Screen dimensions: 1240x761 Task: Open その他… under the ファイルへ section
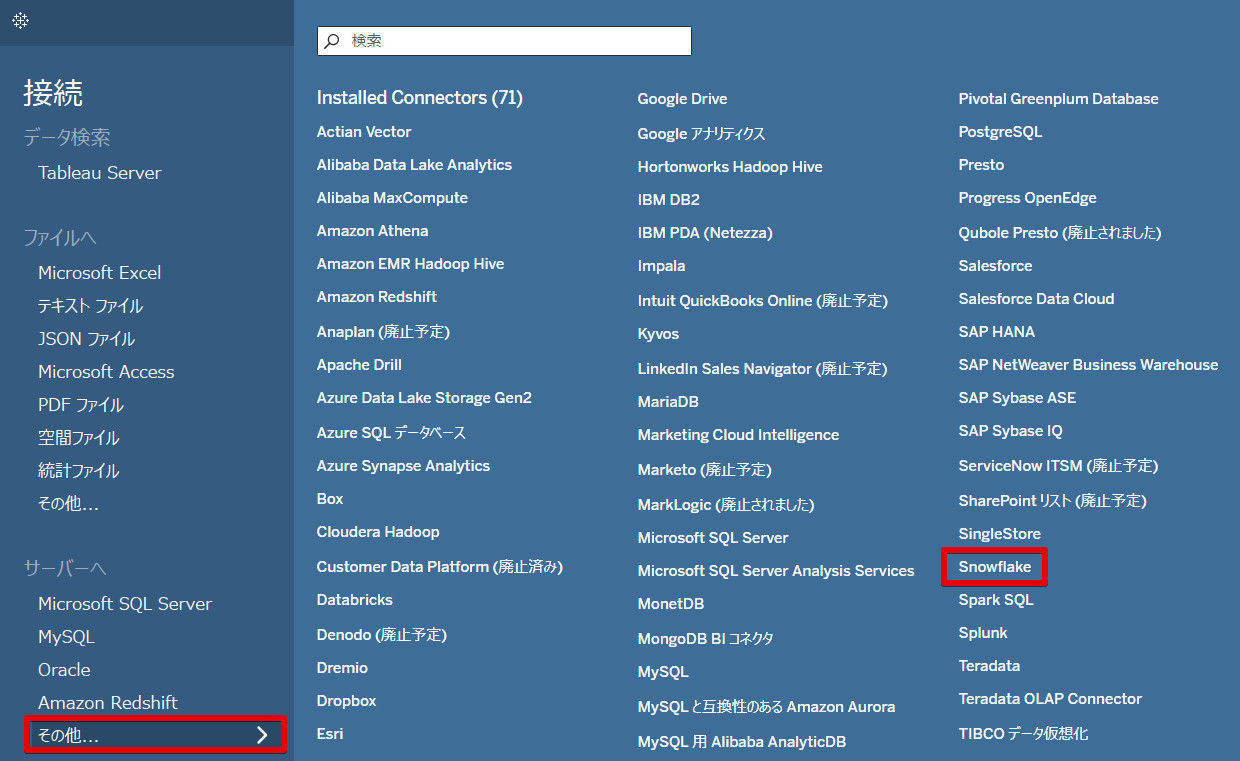[68, 504]
